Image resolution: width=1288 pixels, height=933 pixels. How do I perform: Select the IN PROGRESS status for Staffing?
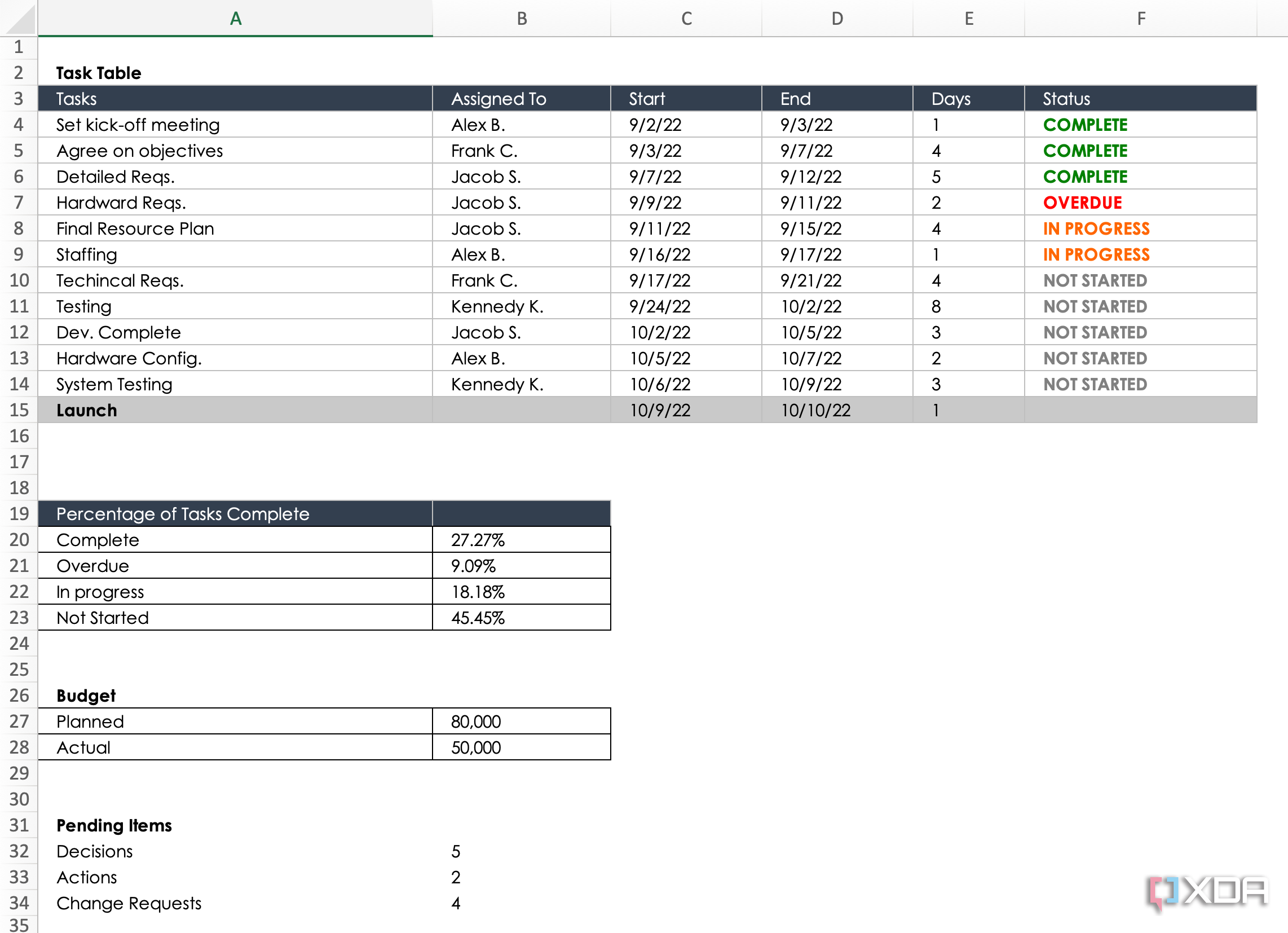point(1096,254)
